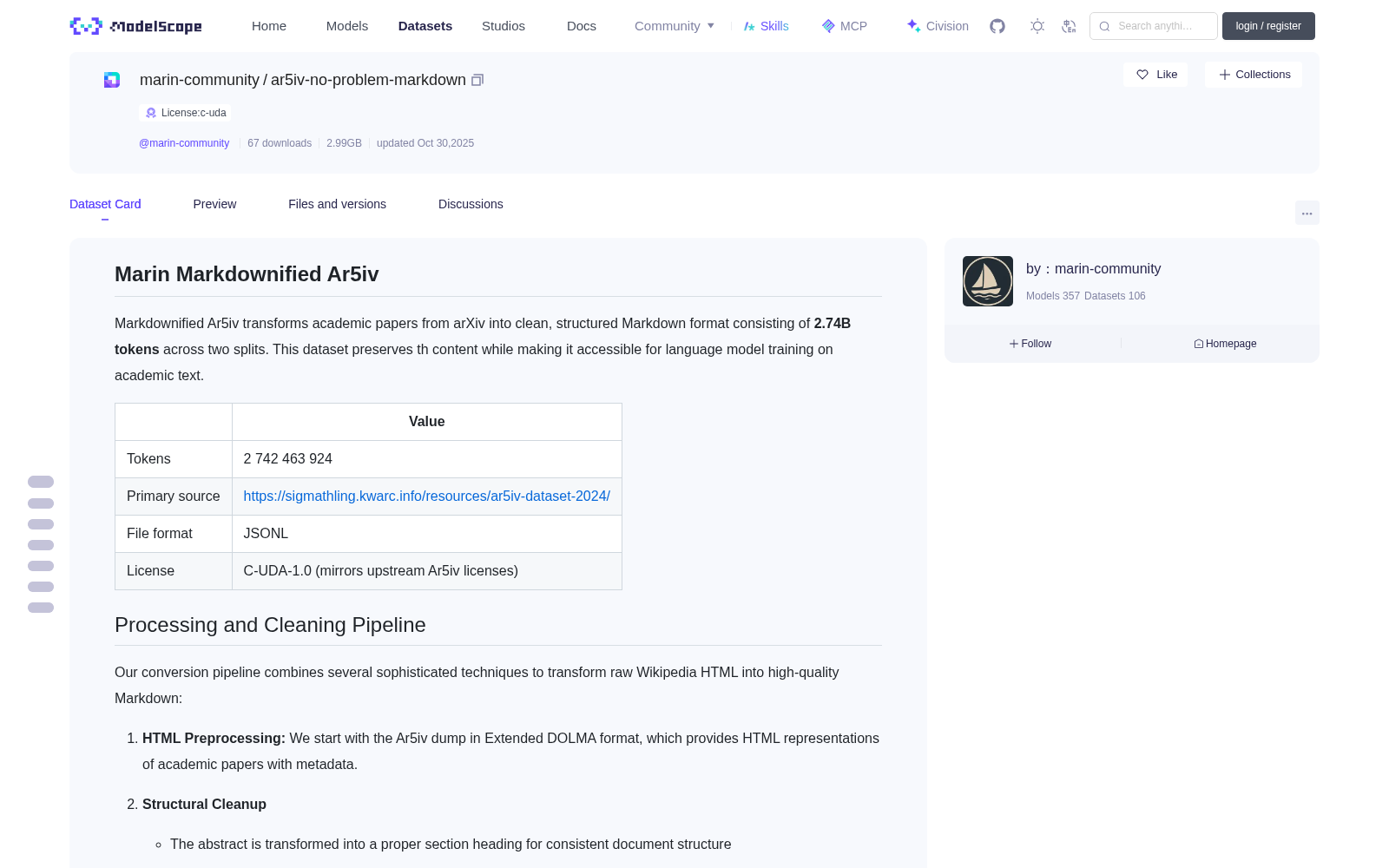Click 'Datasets 106' text

(1115, 296)
